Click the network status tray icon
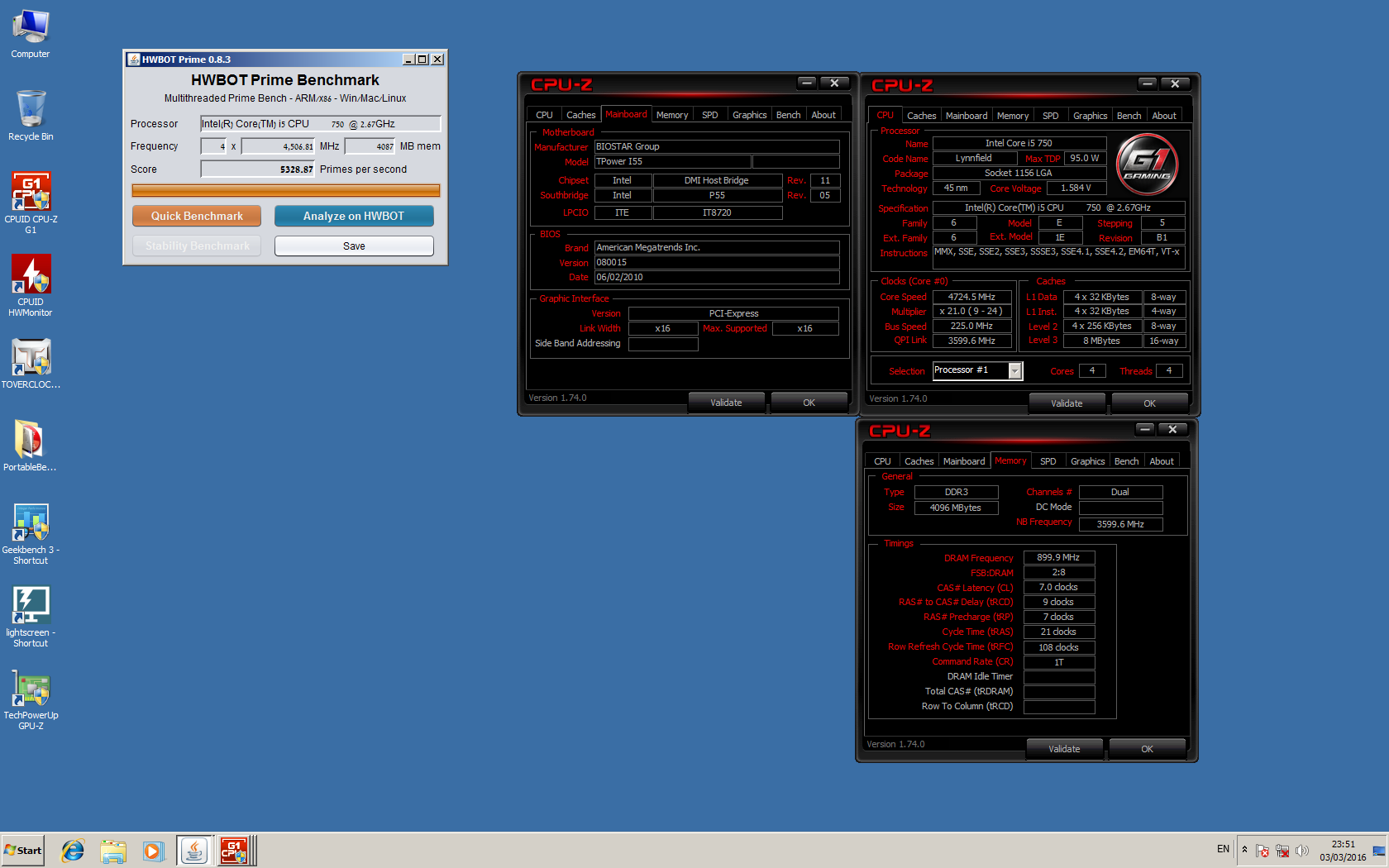Screen dimensions: 1389x868 1282,851
